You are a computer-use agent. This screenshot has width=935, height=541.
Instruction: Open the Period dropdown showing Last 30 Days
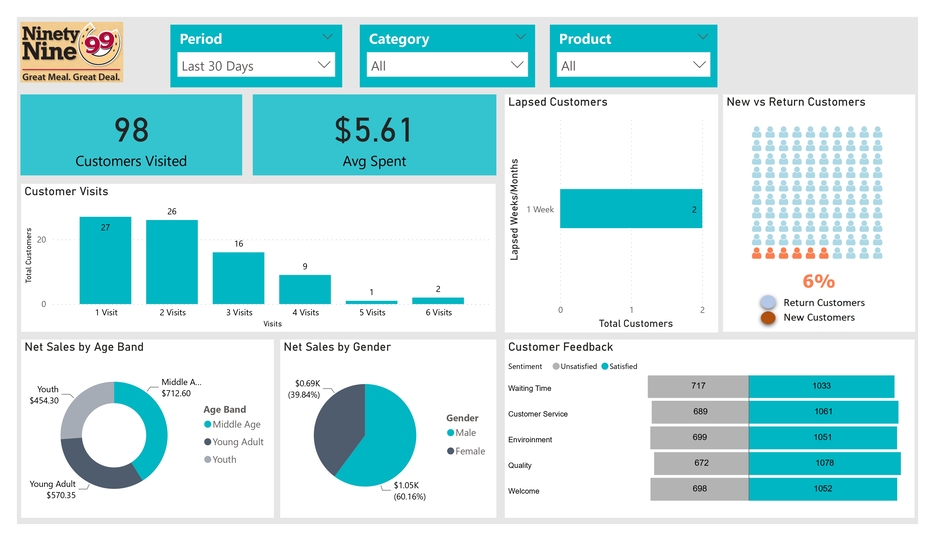(x=256, y=66)
